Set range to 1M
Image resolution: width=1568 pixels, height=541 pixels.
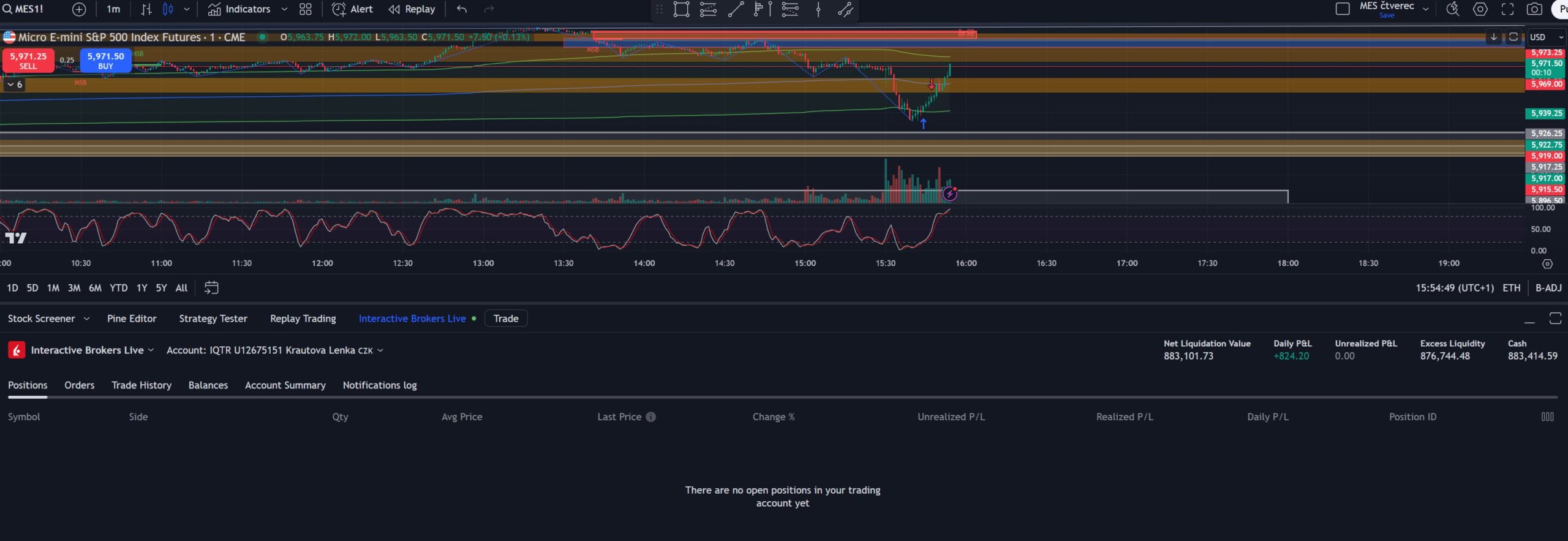(x=53, y=288)
